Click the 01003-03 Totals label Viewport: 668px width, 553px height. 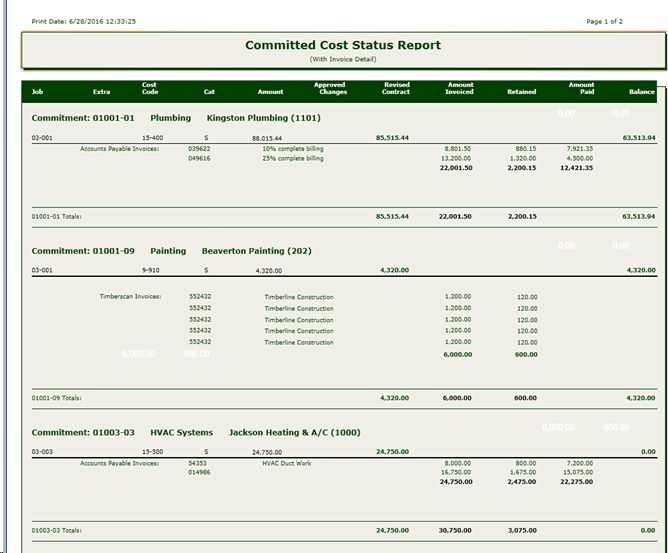point(57,530)
